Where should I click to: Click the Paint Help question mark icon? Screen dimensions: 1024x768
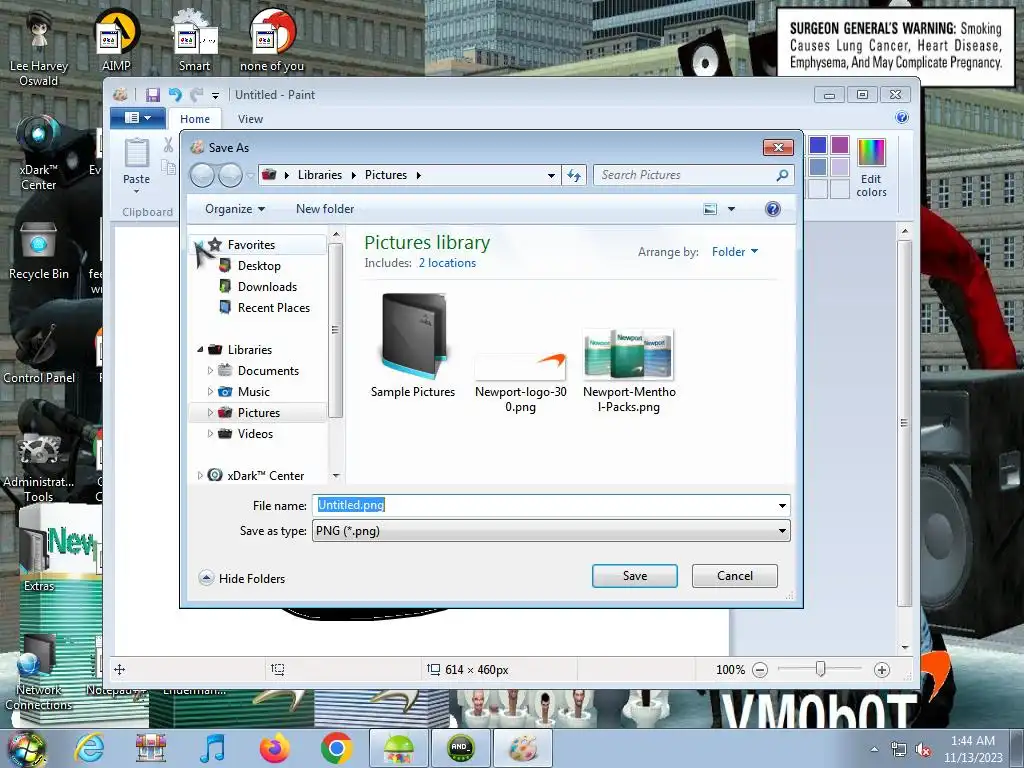click(902, 118)
